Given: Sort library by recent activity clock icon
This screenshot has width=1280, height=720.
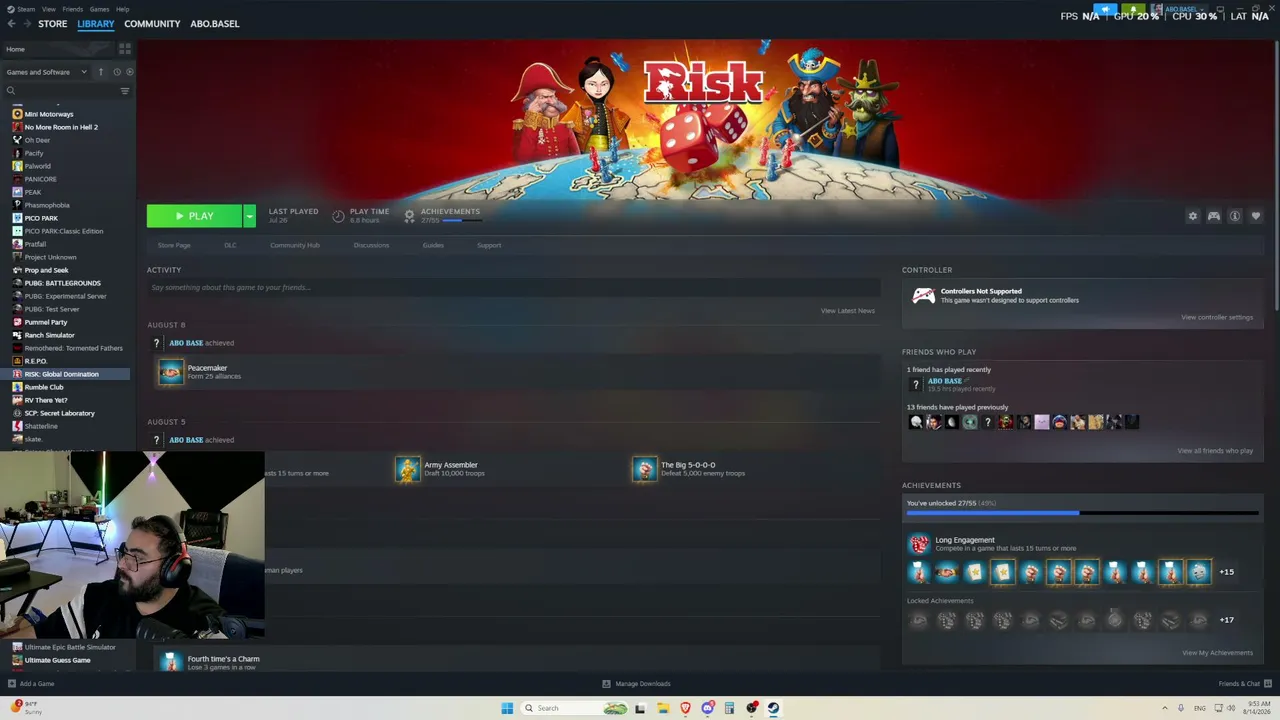Looking at the screenshot, I should tap(117, 72).
